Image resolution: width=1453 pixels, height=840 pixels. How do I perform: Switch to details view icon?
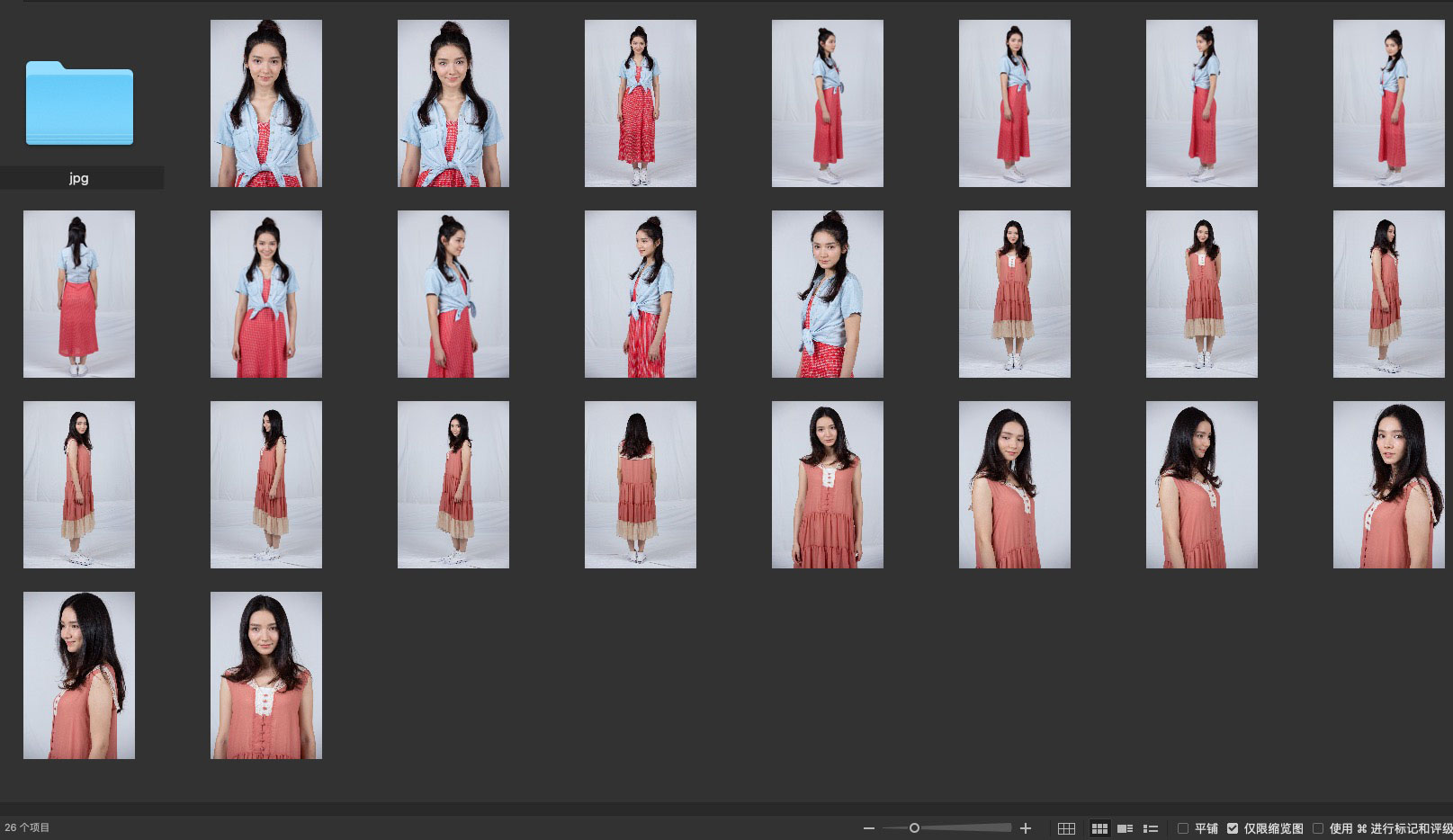tap(1125, 828)
